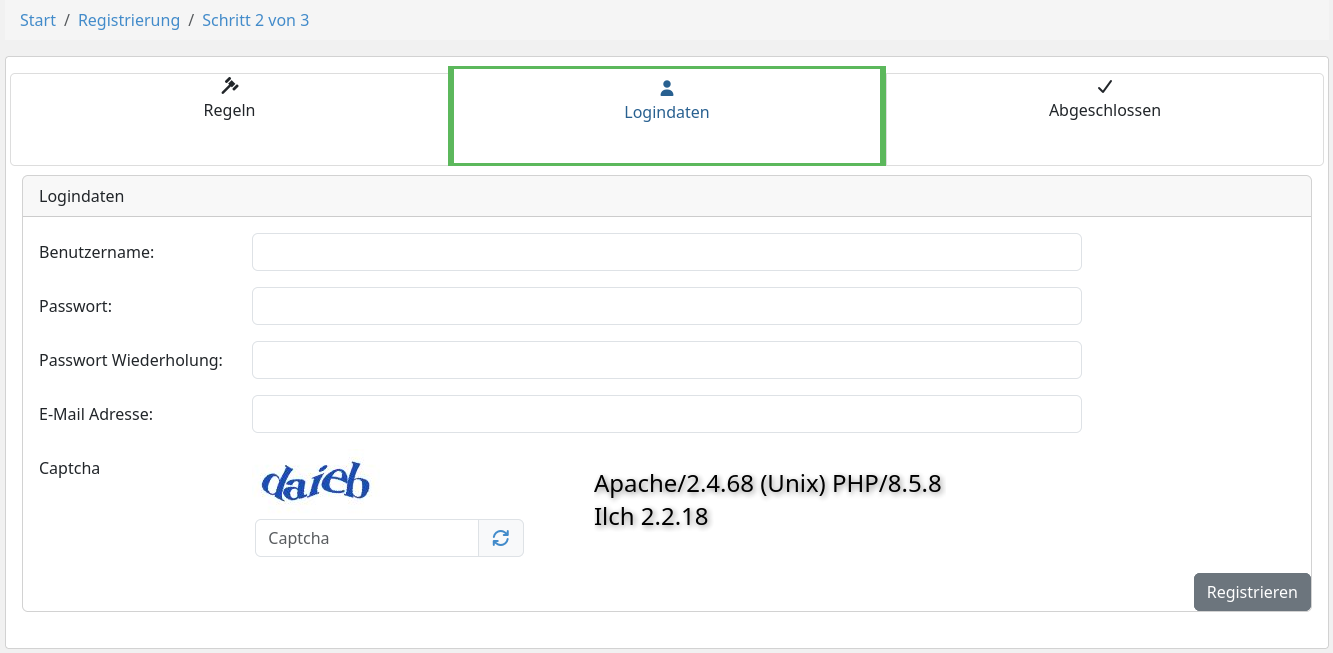Select the Logindaten step label

667,113
